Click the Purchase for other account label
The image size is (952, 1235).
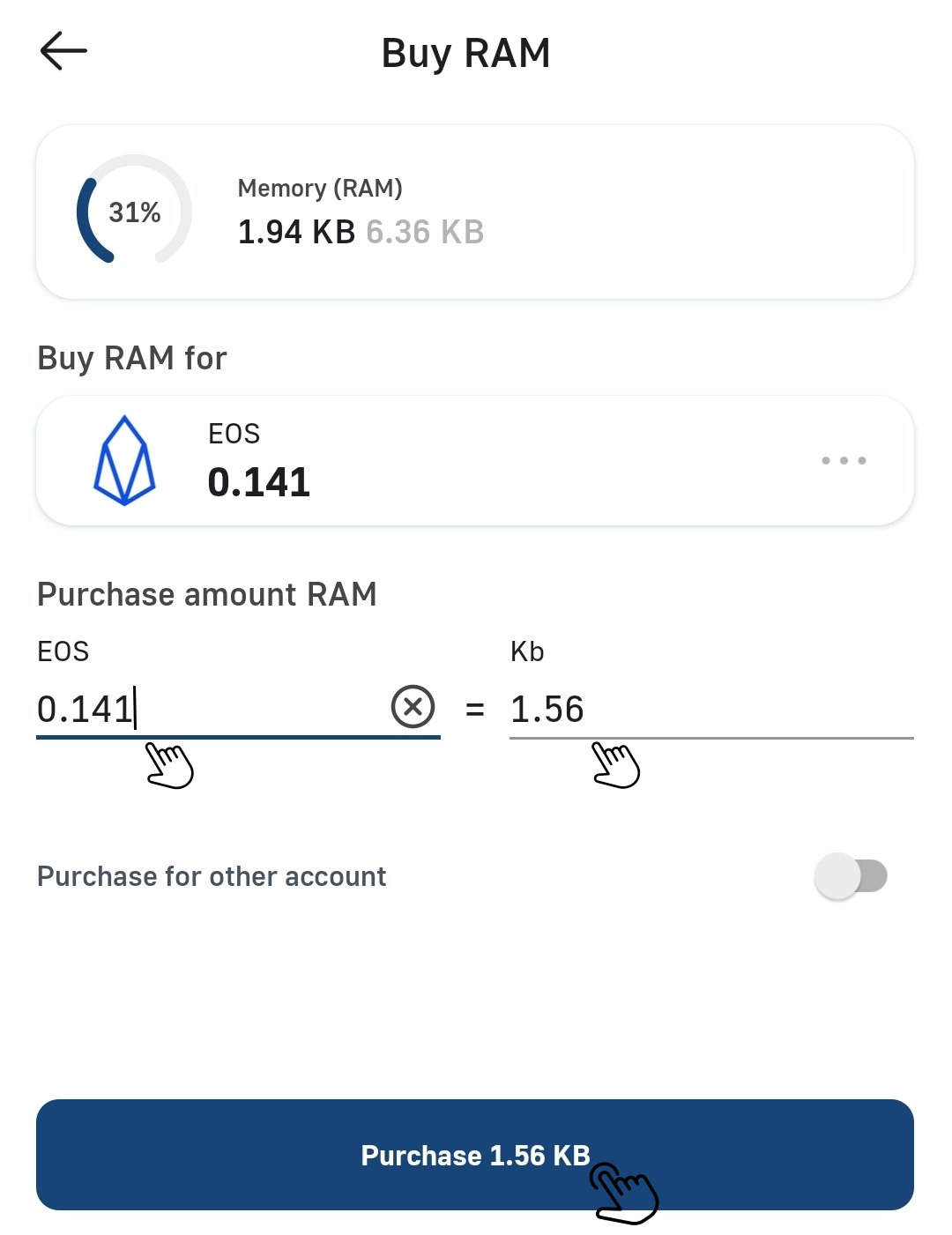coord(212,876)
